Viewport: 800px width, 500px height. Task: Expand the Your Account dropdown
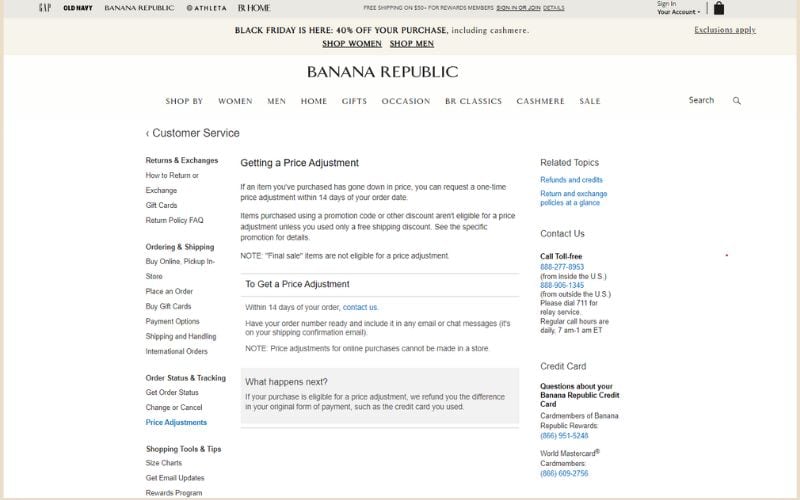point(679,12)
